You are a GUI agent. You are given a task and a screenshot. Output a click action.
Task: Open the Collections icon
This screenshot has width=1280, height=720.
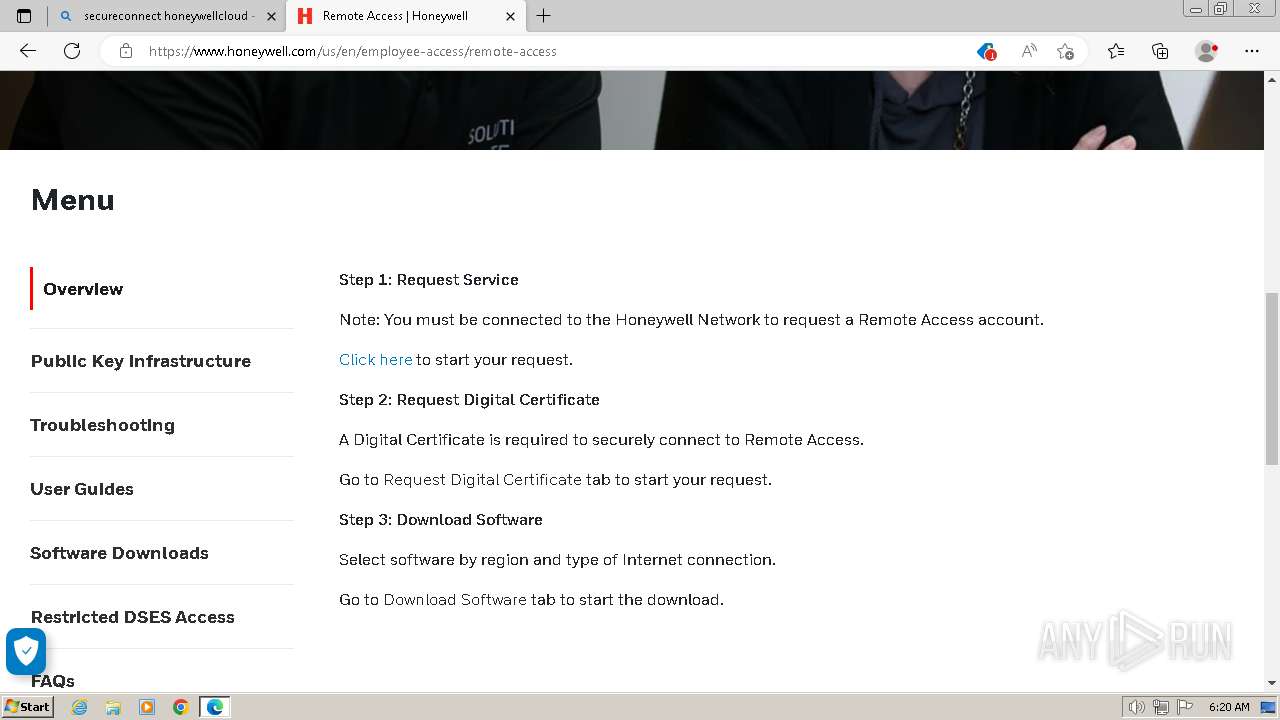pos(1160,51)
